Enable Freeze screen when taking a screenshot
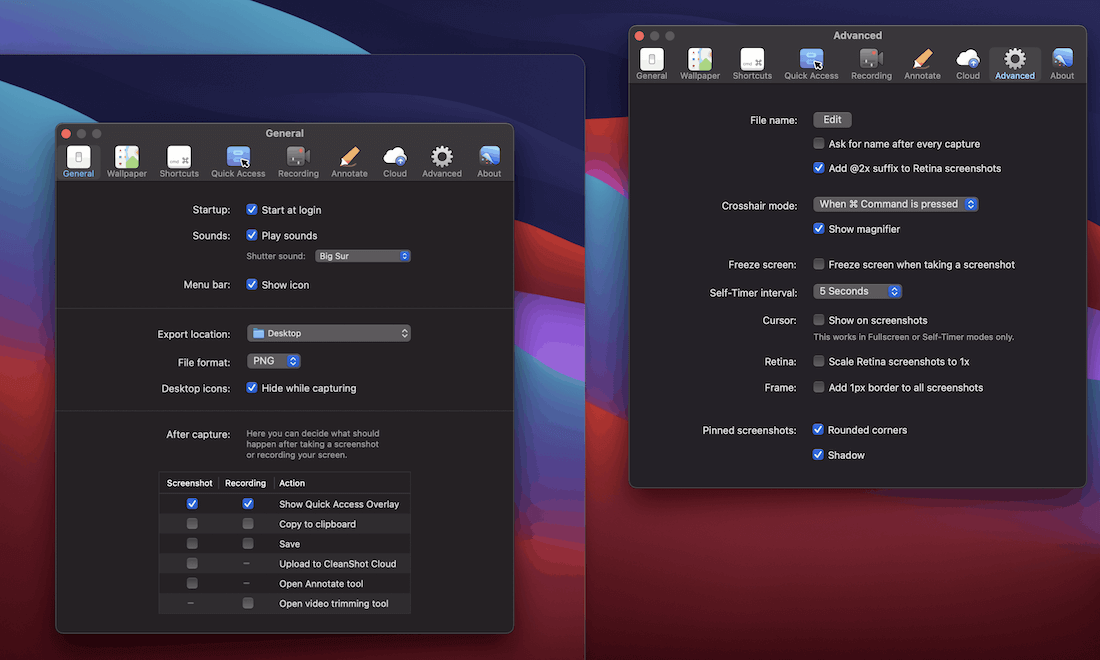The width and height of the screenshot is (1100, 660). [819, 265]
